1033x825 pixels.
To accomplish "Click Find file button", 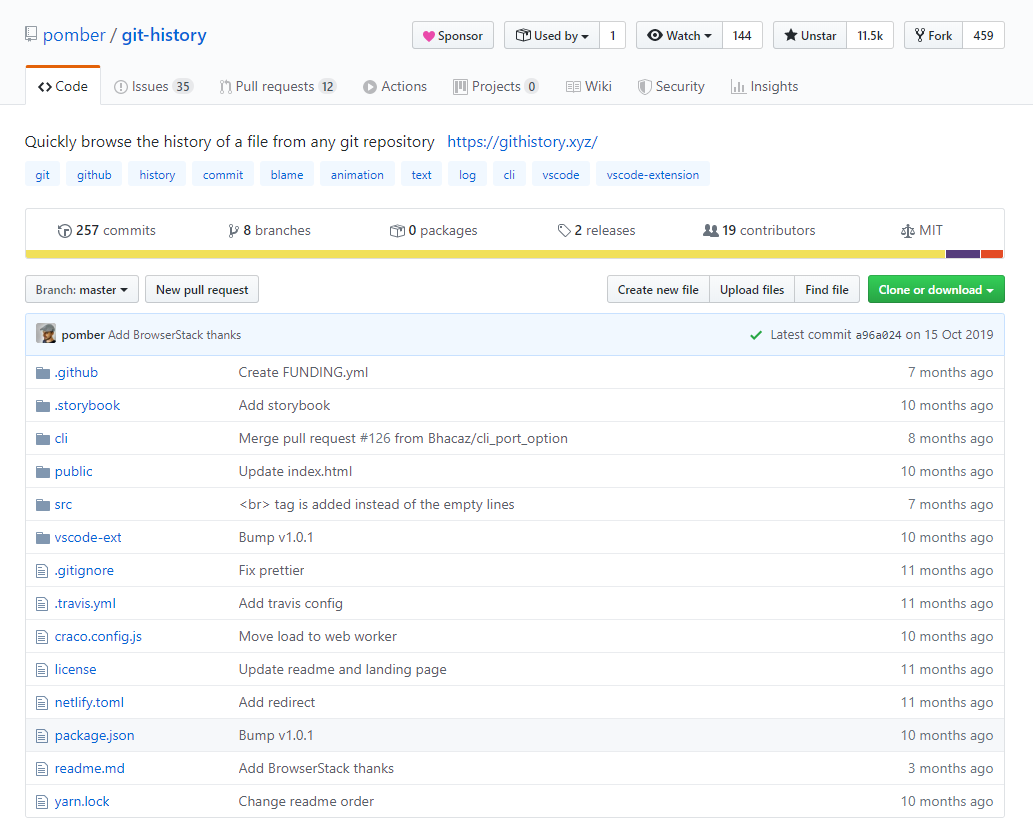I will (x=827, y=289).
